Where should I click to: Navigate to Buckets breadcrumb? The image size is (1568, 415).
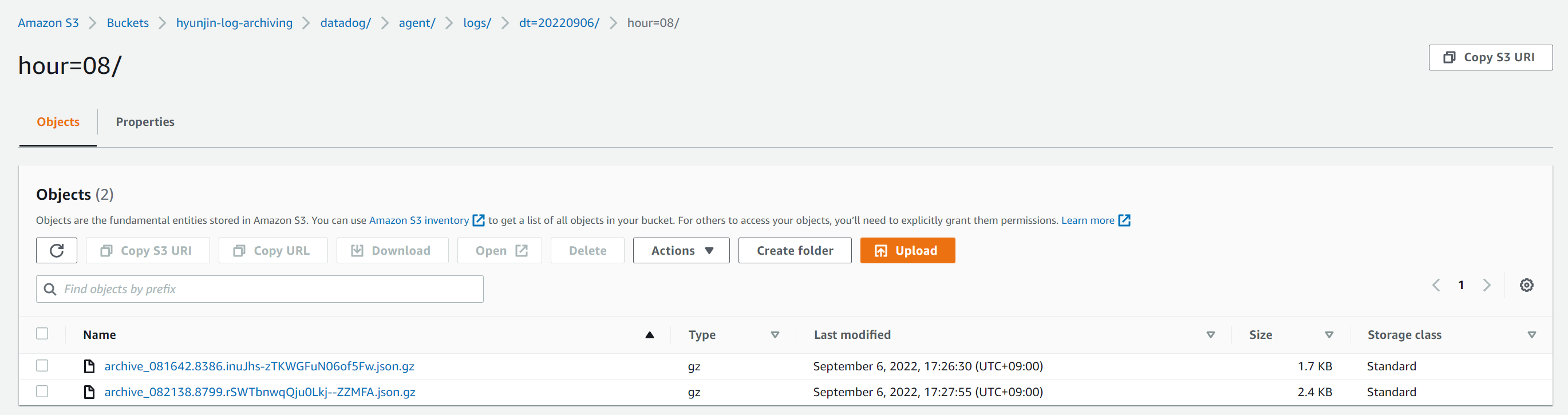coord(128,22)
